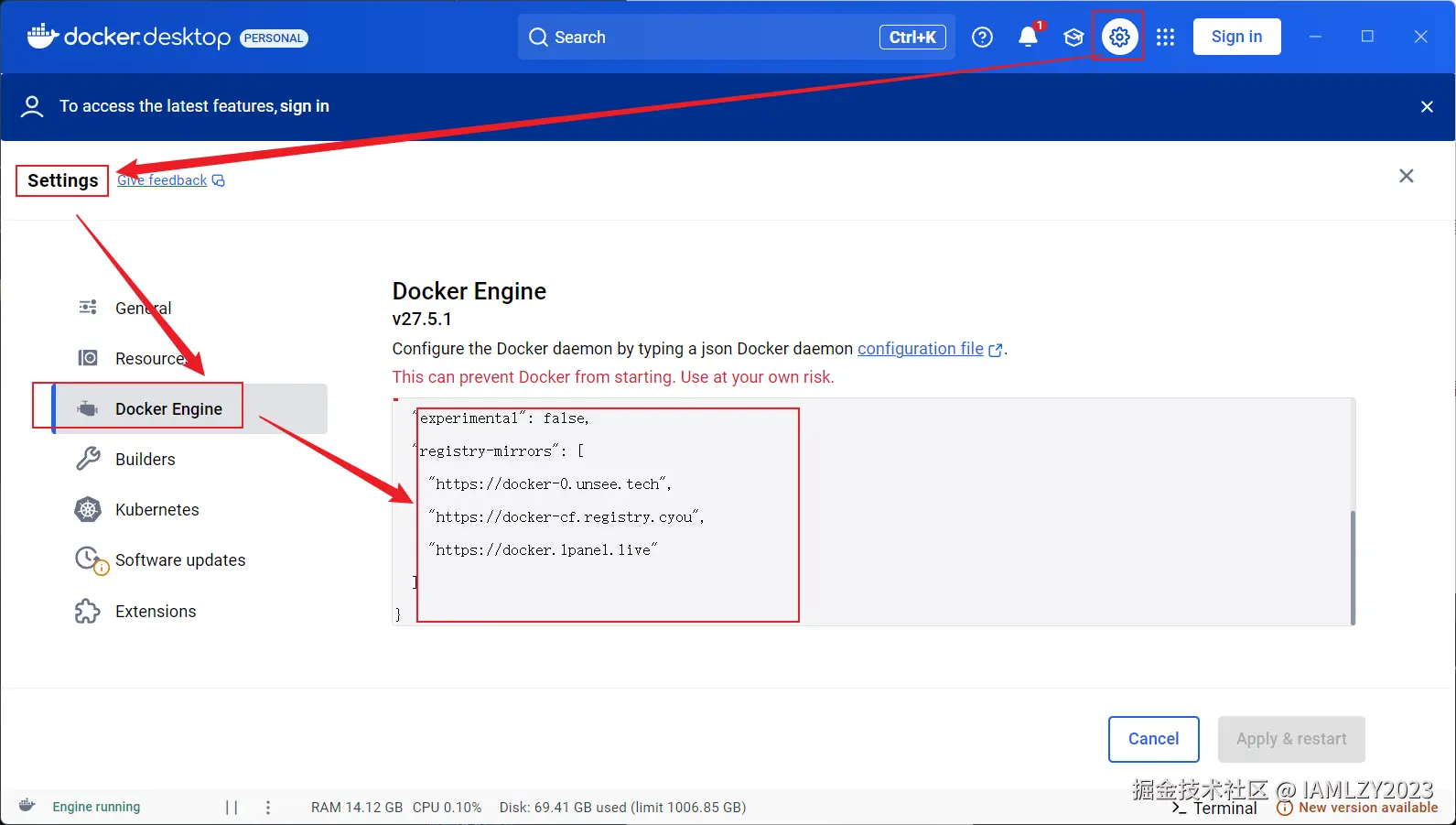Screen dimensions: 1456x825
Task: Click the Ctrl+K shortcut badge
Action: pos(912,37)
